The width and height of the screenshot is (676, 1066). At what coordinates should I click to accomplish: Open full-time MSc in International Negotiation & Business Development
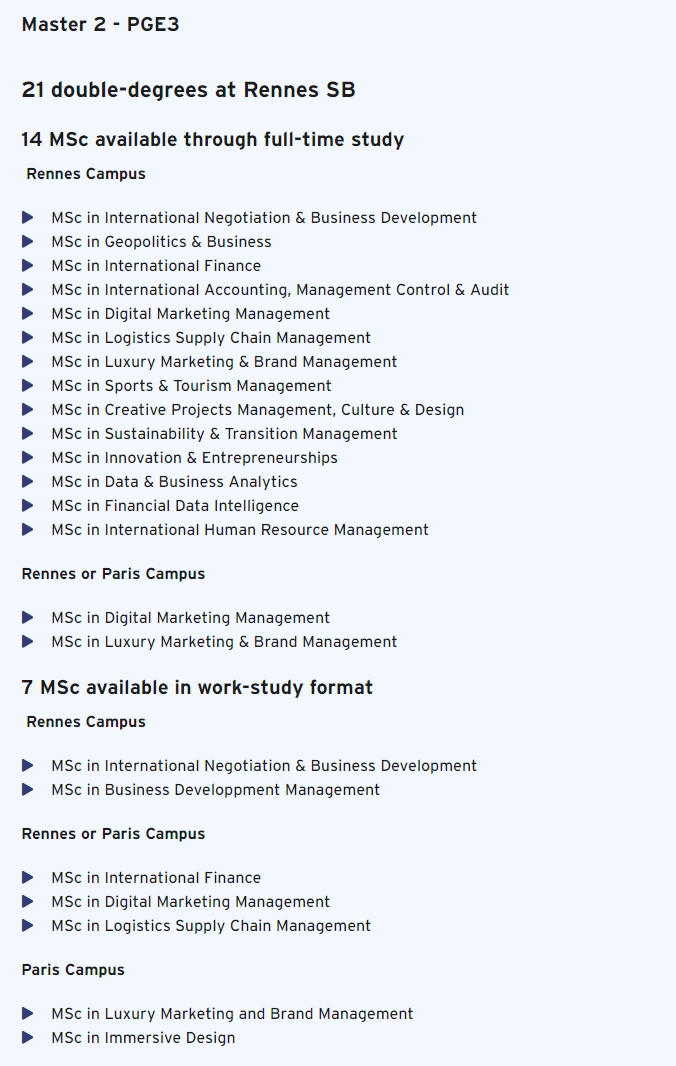pyautogui.click(x=264, y=218)
